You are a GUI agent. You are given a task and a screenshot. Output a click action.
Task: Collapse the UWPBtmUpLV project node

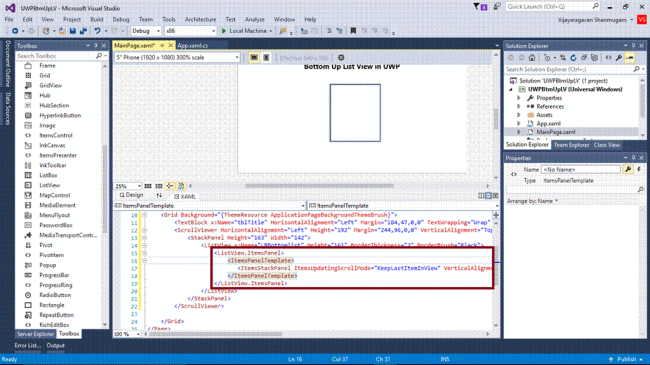click(x=511, y=90)
